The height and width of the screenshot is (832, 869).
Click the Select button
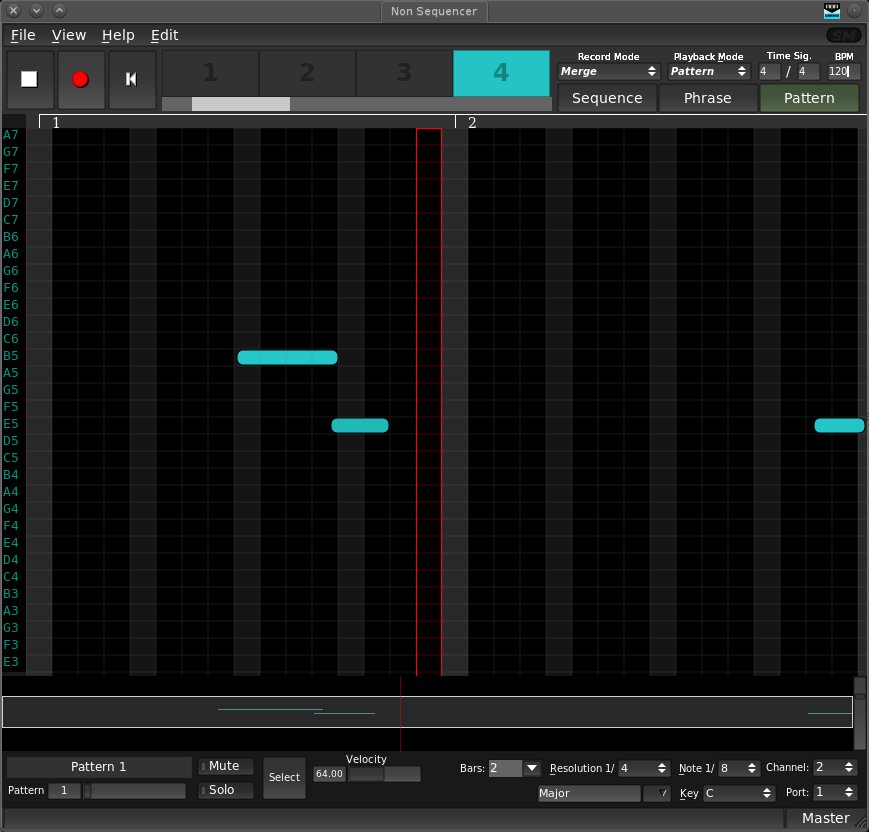[x=284, y=777]
